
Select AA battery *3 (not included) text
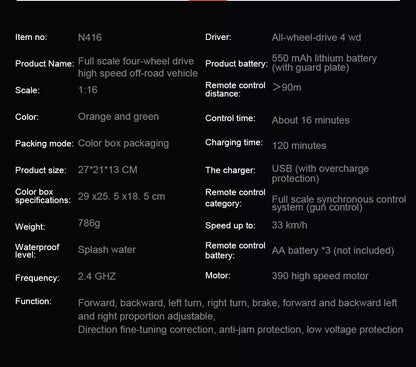pos(333,251)
